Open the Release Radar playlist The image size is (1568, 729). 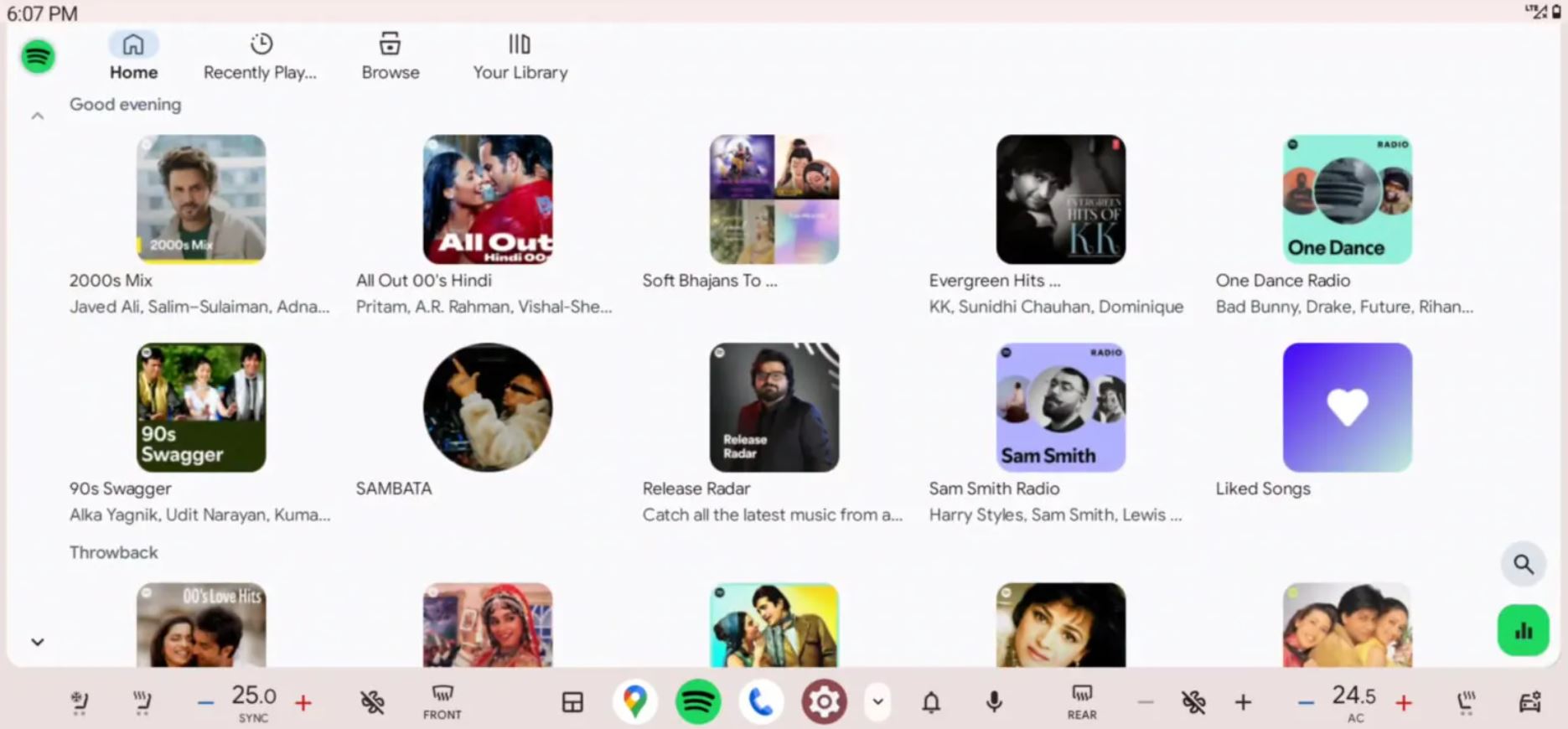point(774,407)
